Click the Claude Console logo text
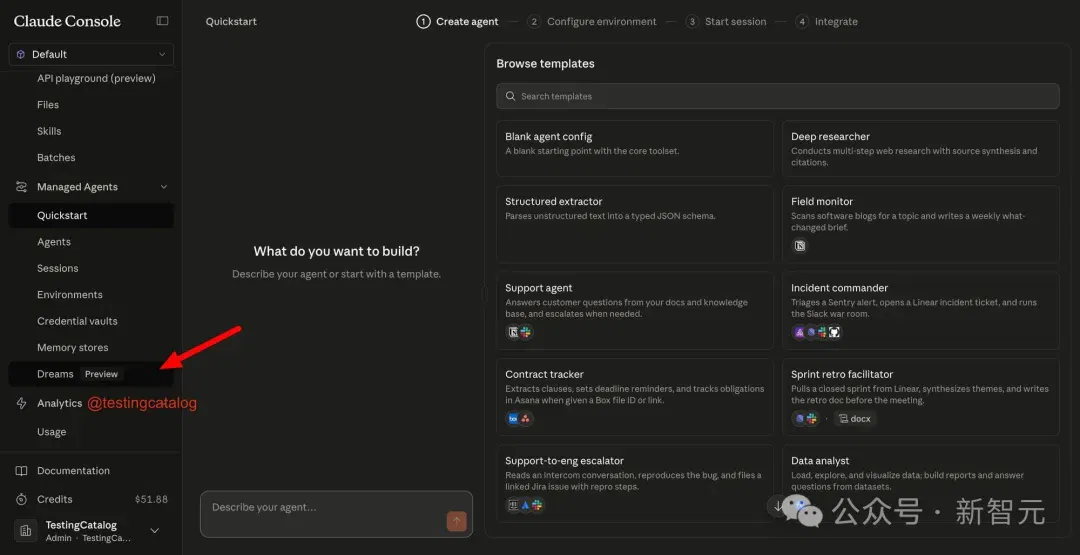Screen dimensions: 1080x555 68,21
